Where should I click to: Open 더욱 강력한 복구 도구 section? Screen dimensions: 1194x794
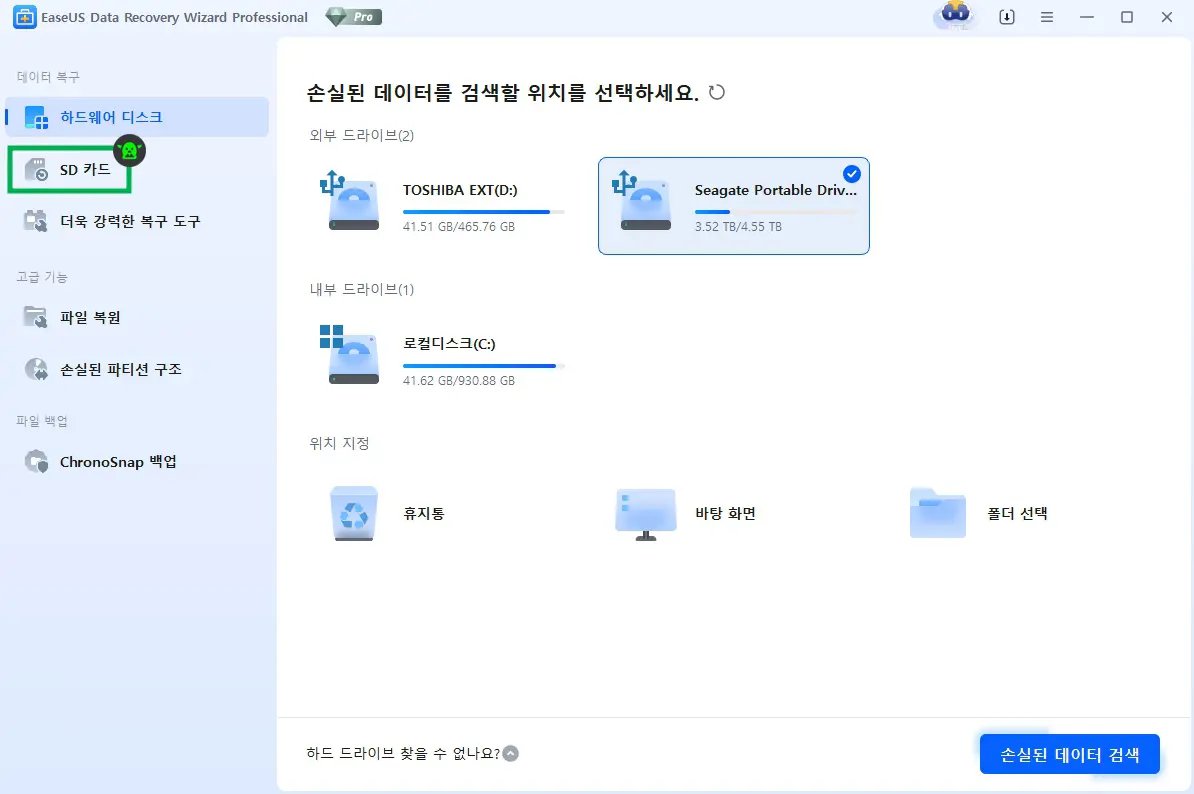pyautogui.click(x=130, y=222)
